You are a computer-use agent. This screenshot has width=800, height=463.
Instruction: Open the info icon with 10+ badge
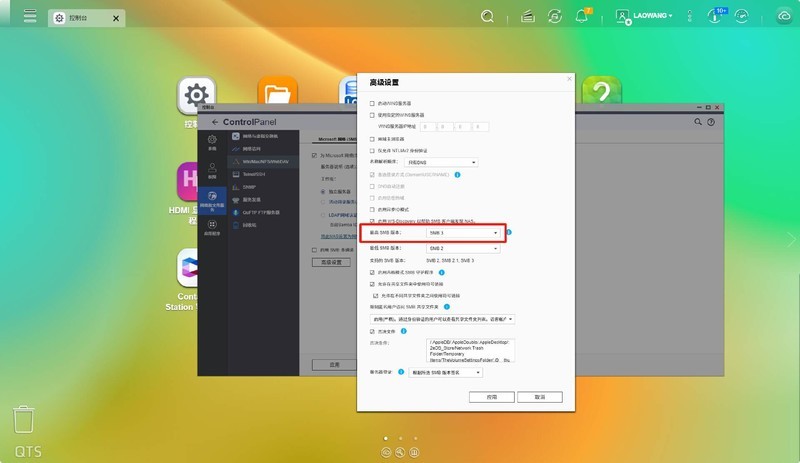click(x=715, y=16)
